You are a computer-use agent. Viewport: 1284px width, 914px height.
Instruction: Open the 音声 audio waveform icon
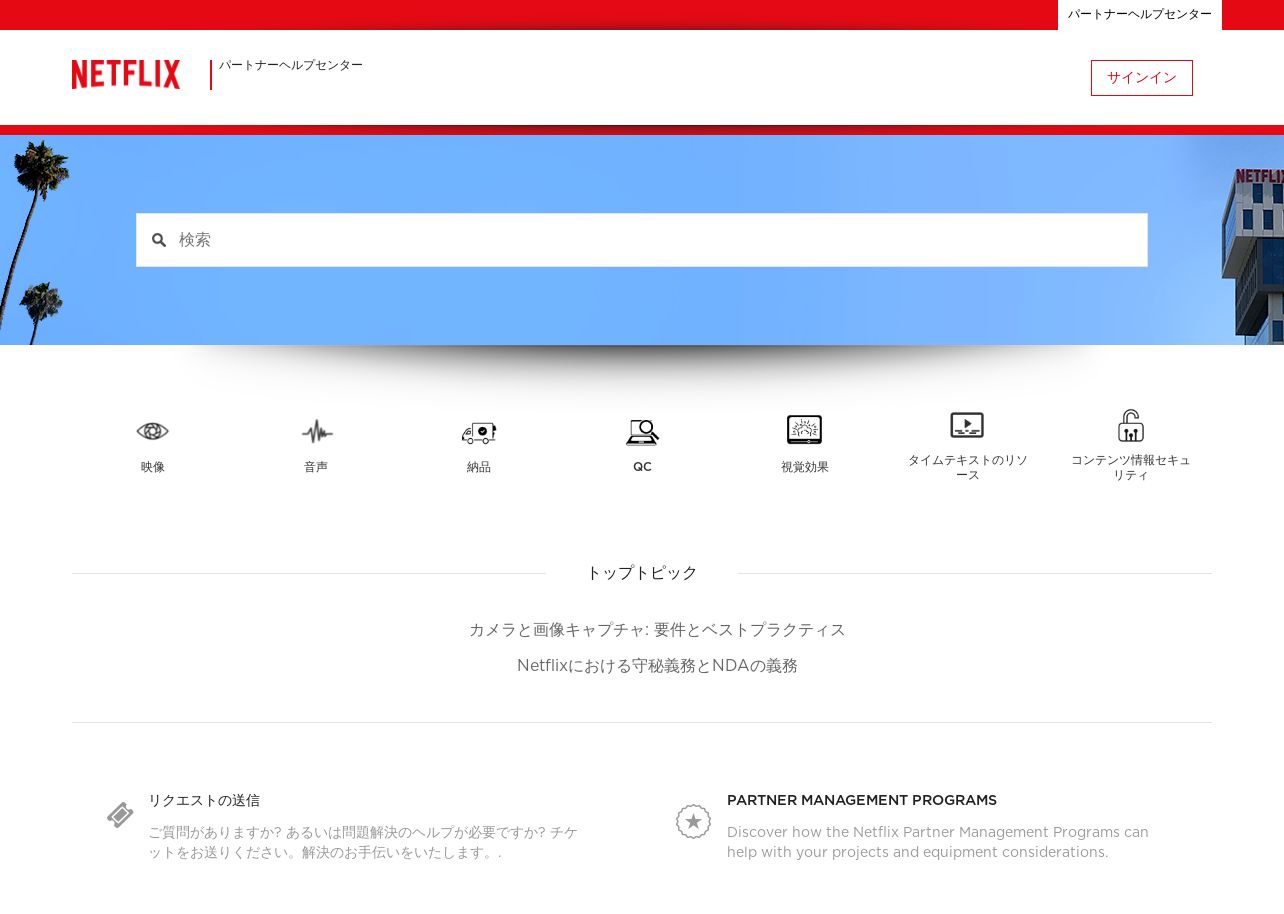pos(317,431)
